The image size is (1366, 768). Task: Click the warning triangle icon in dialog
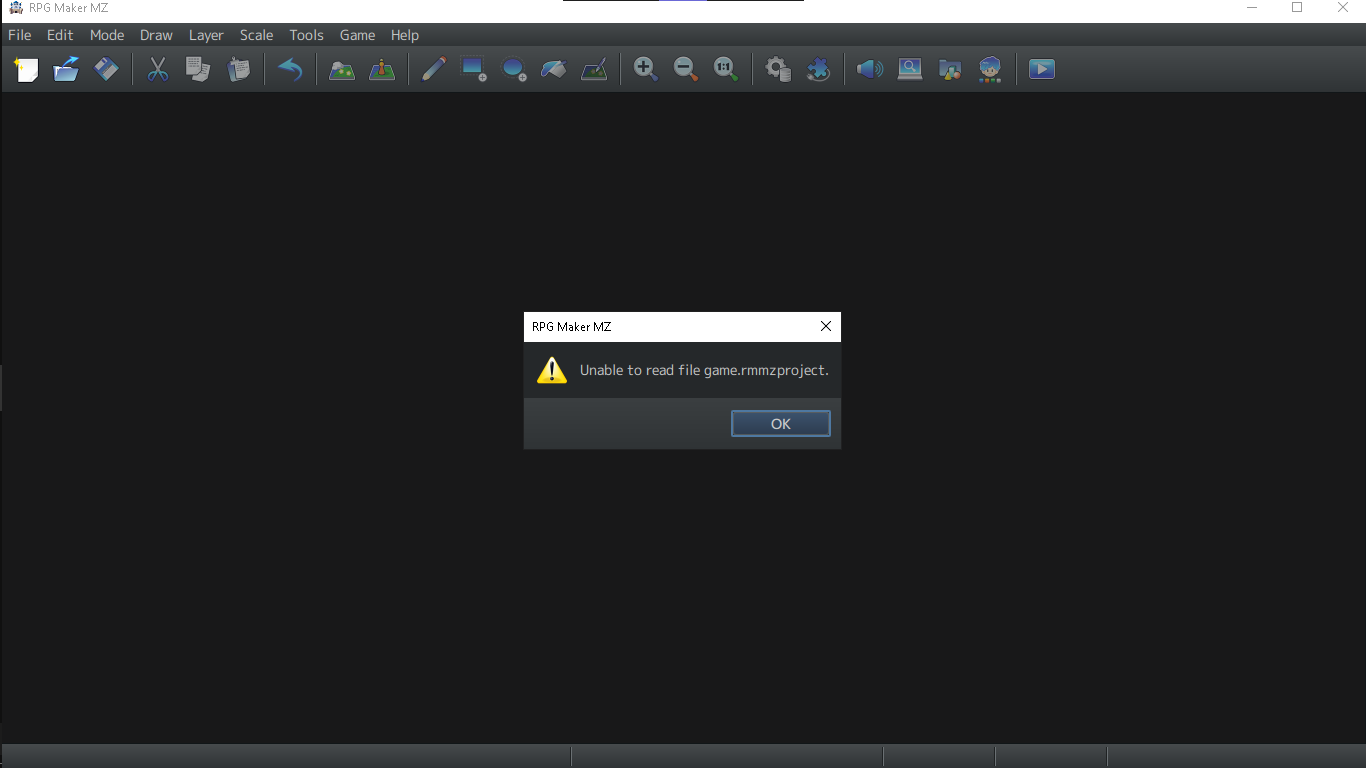552,370
